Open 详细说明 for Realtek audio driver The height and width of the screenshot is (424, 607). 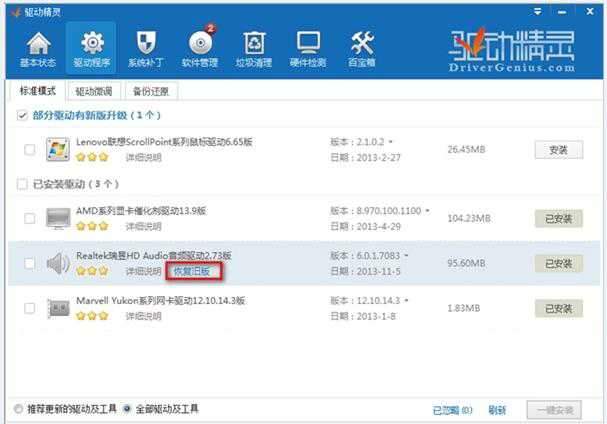pos(144,271)
